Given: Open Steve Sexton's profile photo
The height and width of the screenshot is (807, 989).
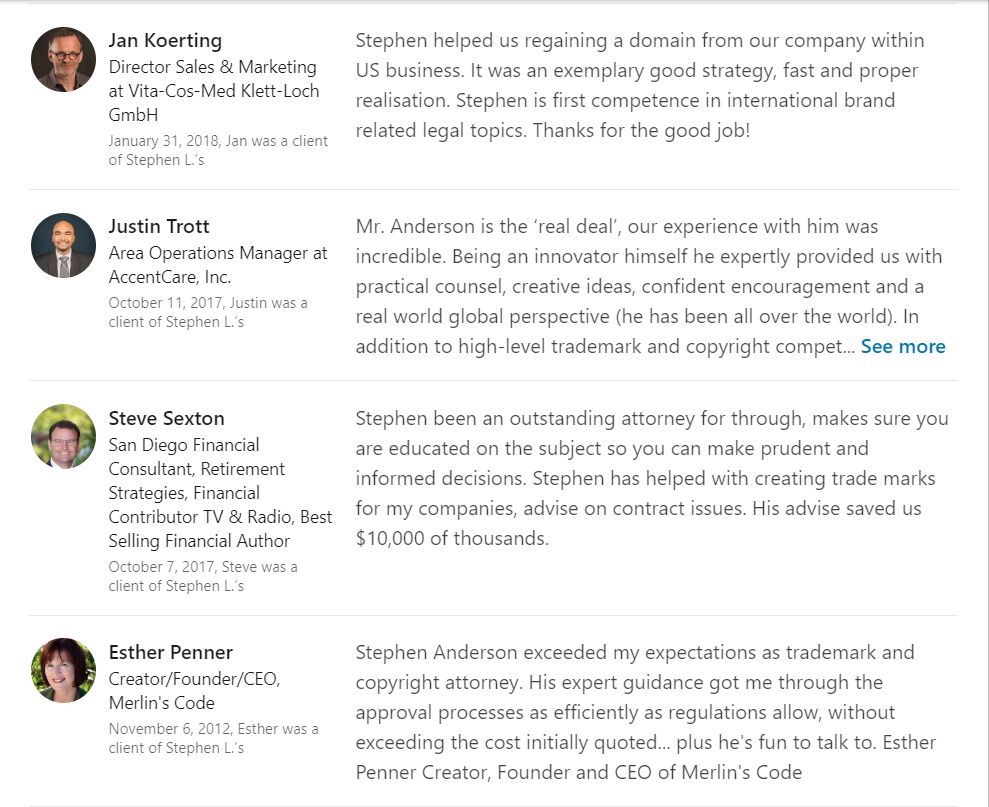Looking at the screenshot, I should [63, 437].
